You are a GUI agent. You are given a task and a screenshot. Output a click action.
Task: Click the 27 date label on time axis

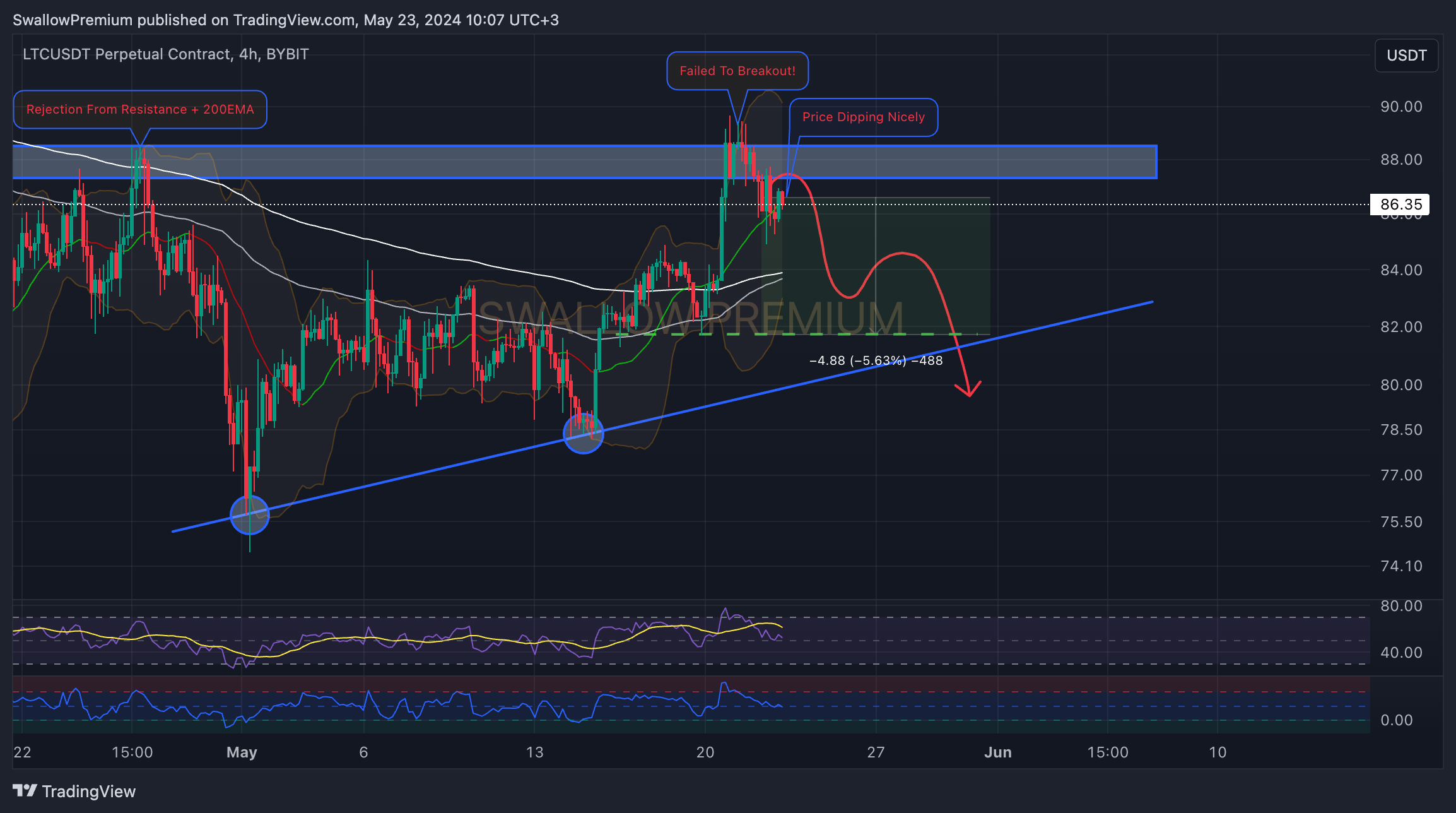876,752
